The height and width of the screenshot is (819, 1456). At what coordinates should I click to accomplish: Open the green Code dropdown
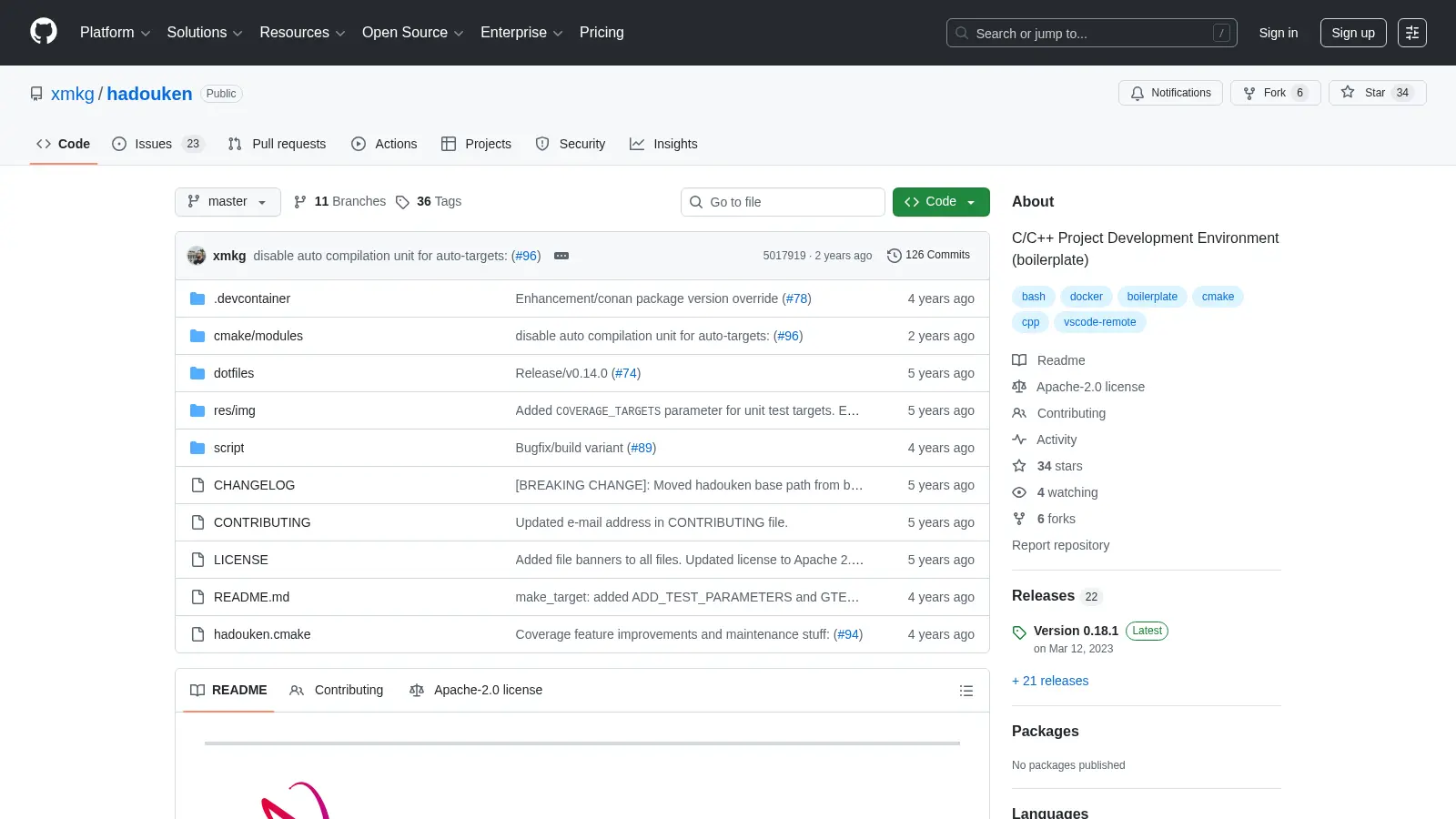tap(941, 202)
